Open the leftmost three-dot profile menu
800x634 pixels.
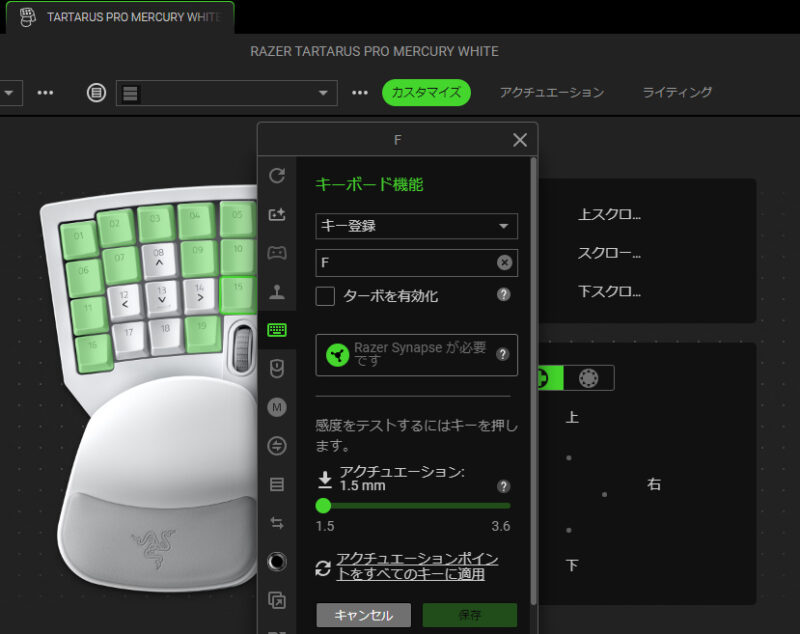pyautogui.click(x=45, y=93)
